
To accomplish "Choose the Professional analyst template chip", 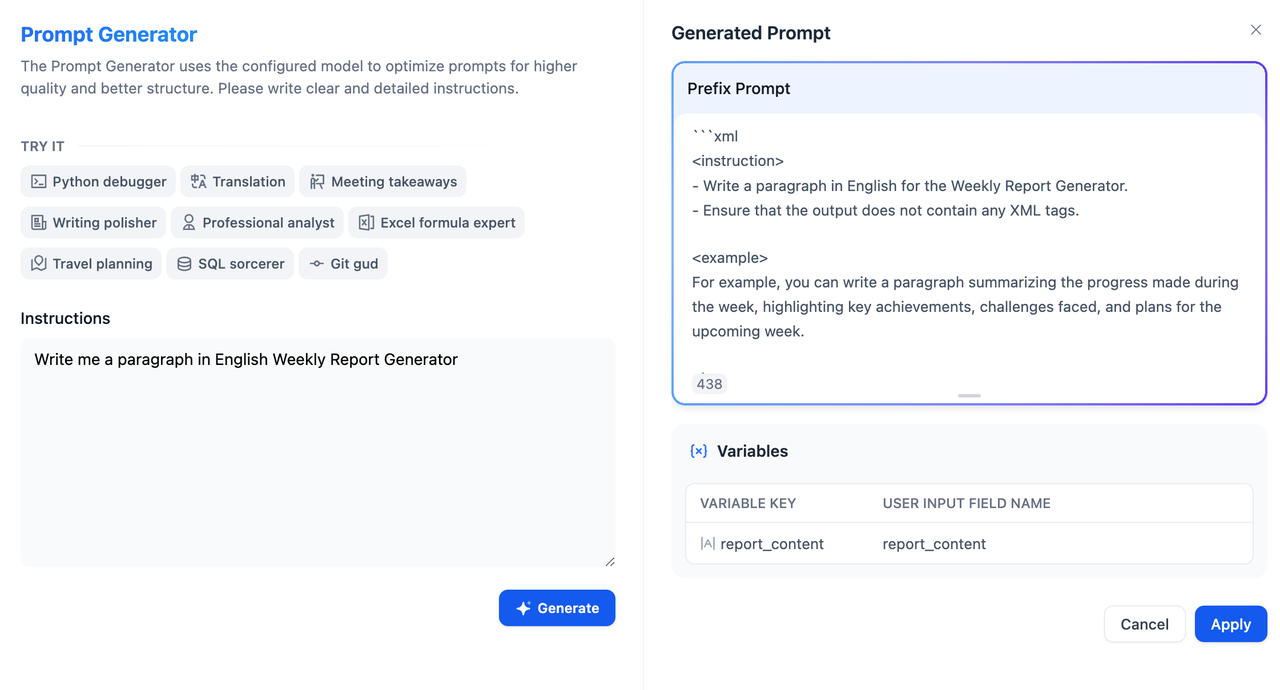I will (258, 223).
